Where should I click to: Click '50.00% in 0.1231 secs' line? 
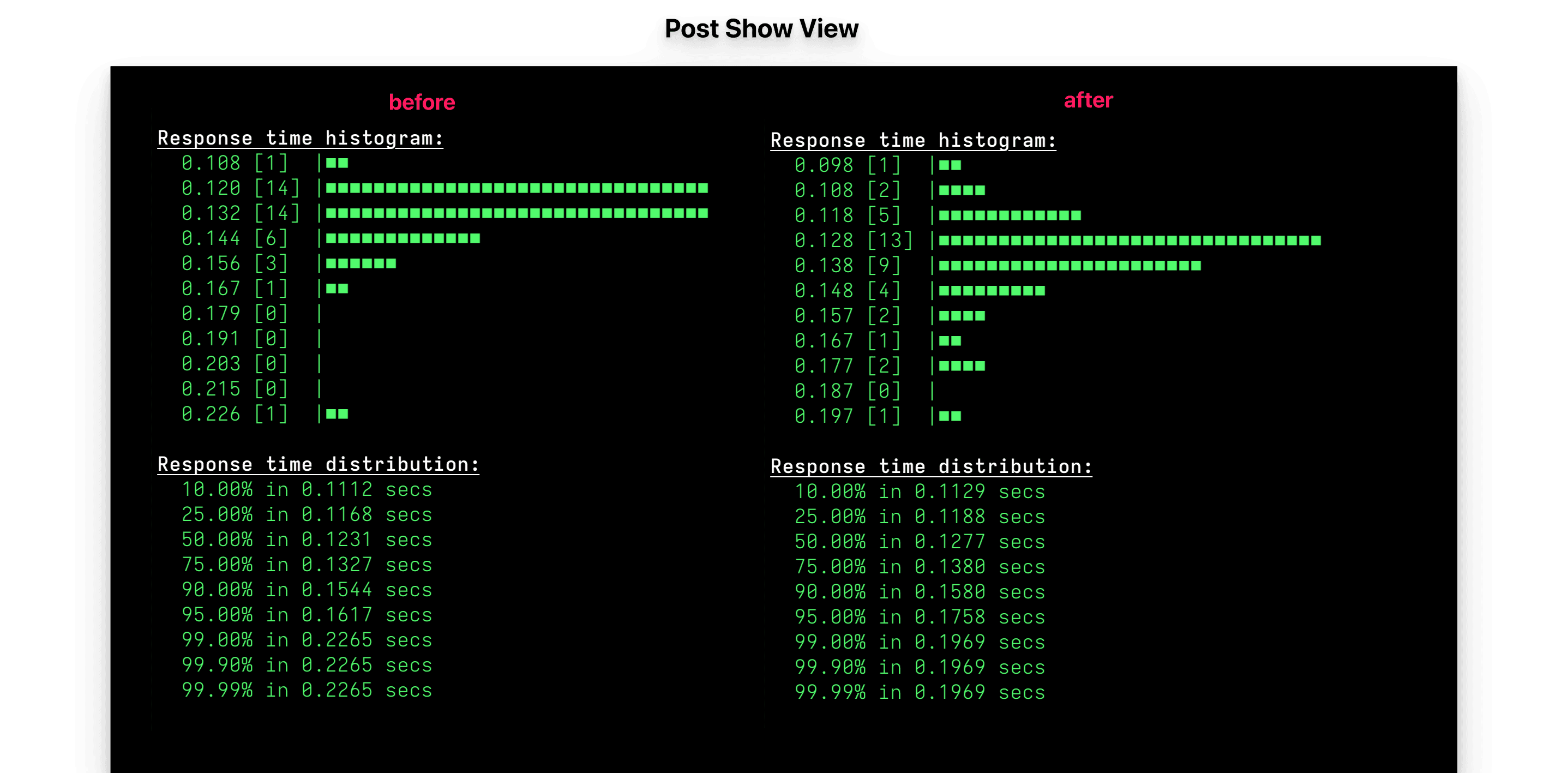[x=307, y=540]
